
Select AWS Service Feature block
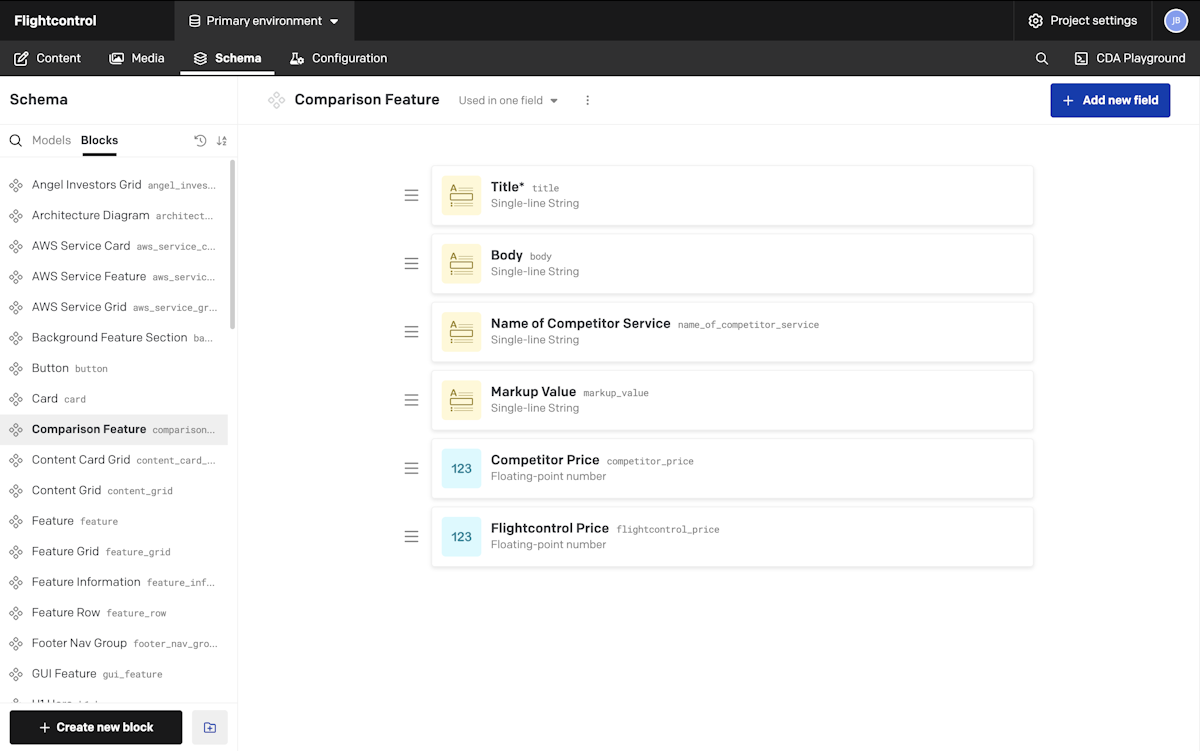(x=114, y=276)
